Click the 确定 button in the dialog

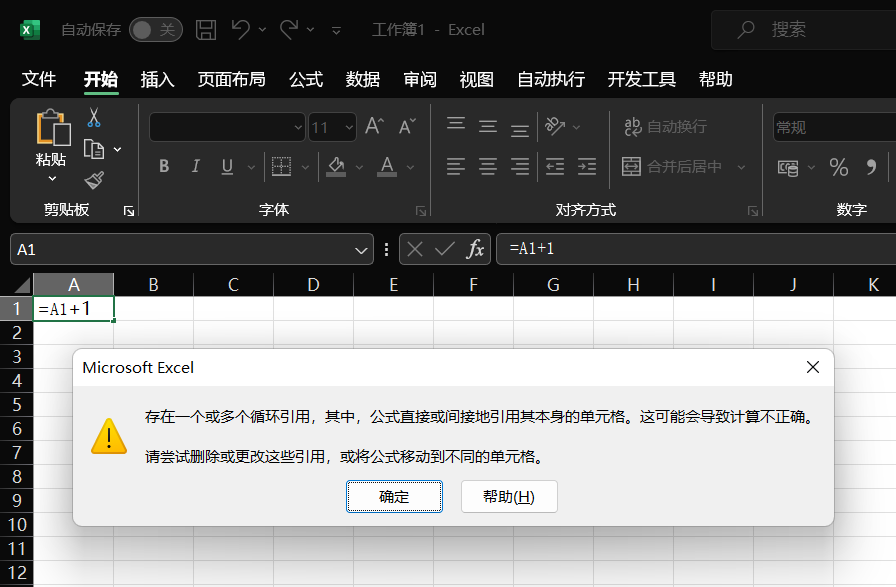[x=394, y=497]
